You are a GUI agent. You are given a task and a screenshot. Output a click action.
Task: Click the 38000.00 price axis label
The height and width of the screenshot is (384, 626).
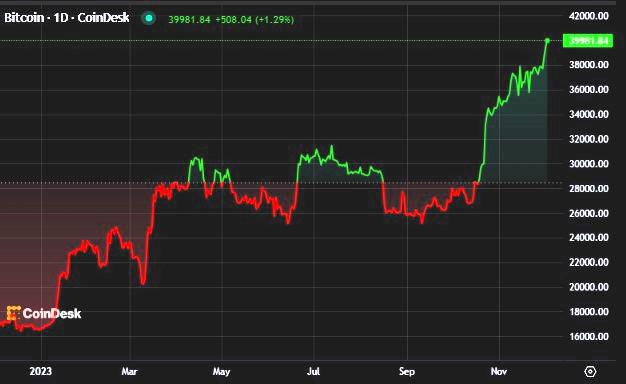[x=589, y=65]
